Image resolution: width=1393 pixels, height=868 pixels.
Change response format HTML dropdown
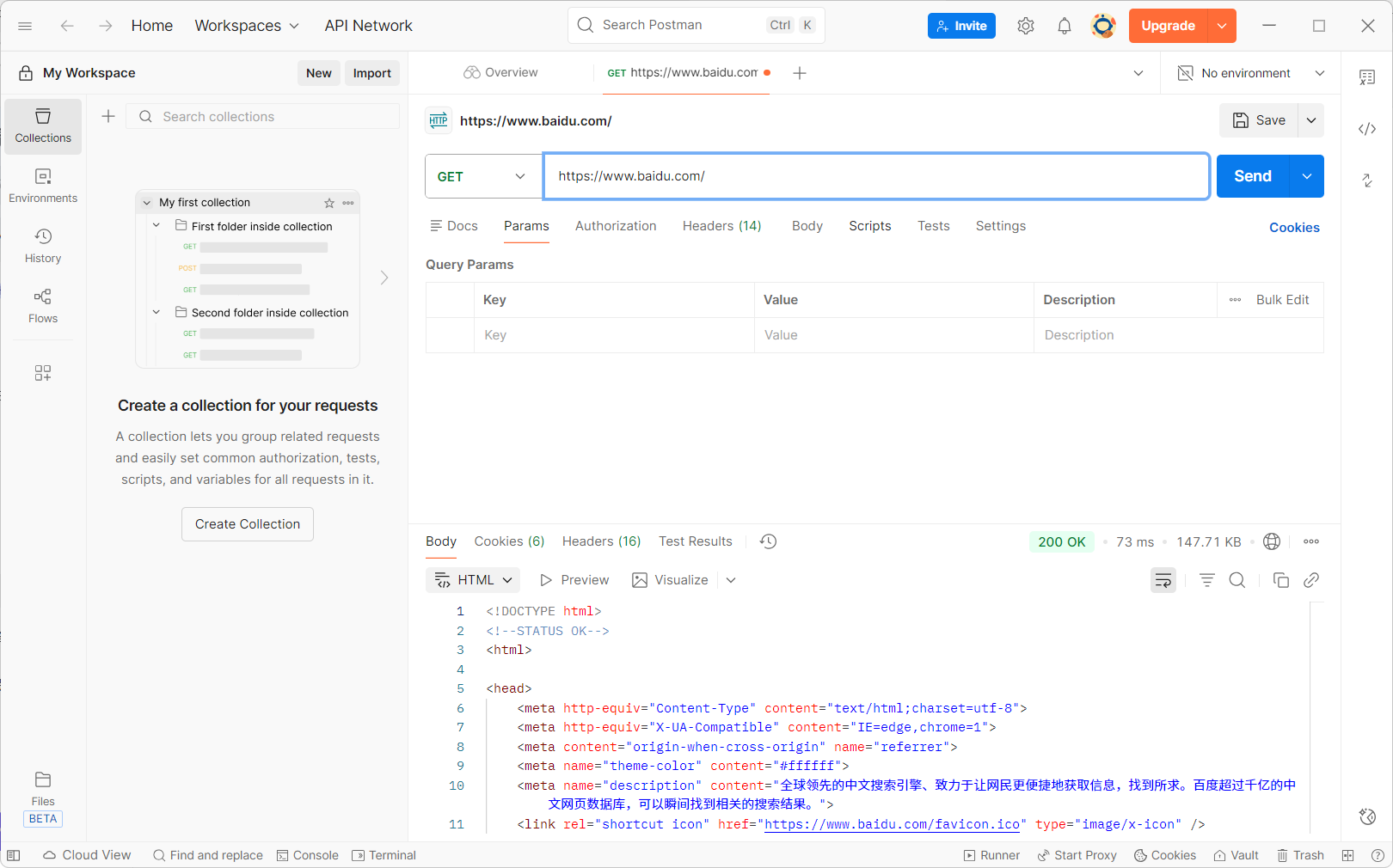click(473, 580)
